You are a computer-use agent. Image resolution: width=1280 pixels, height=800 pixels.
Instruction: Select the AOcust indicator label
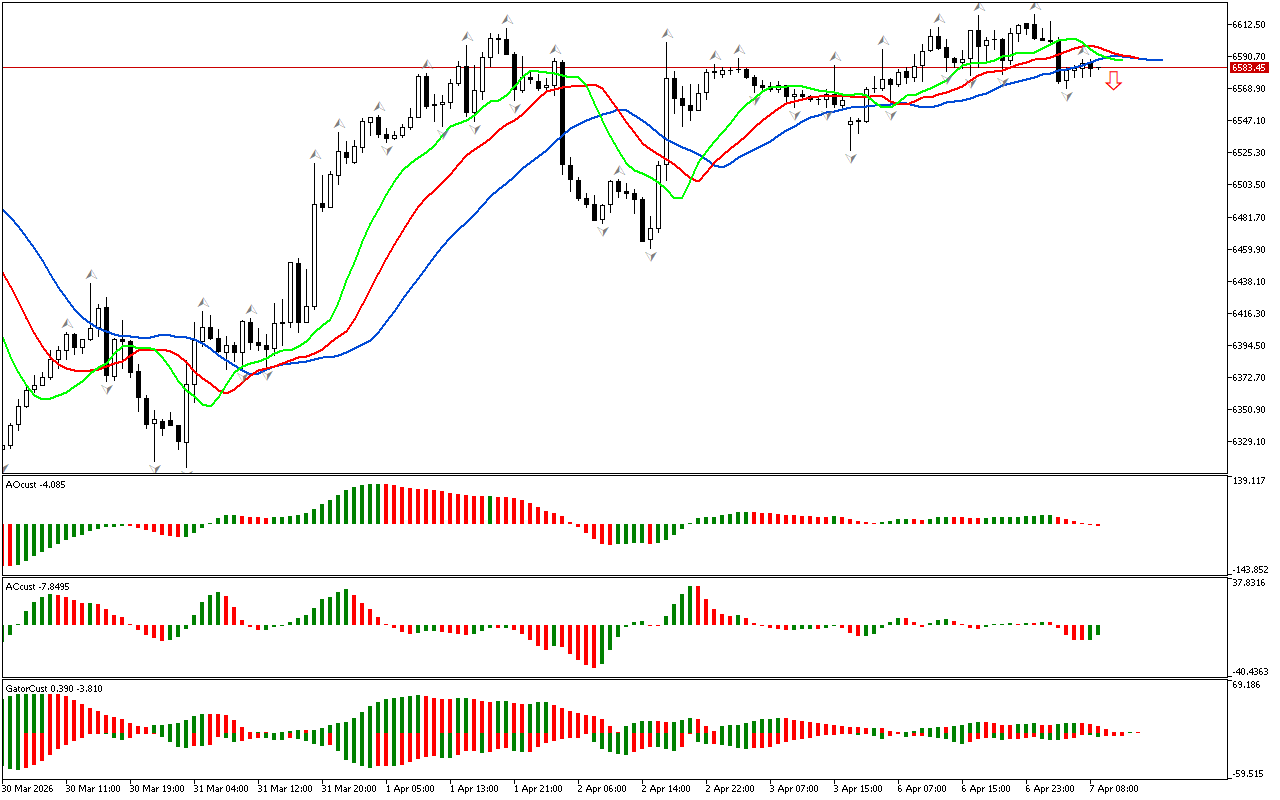coord(37,485)
